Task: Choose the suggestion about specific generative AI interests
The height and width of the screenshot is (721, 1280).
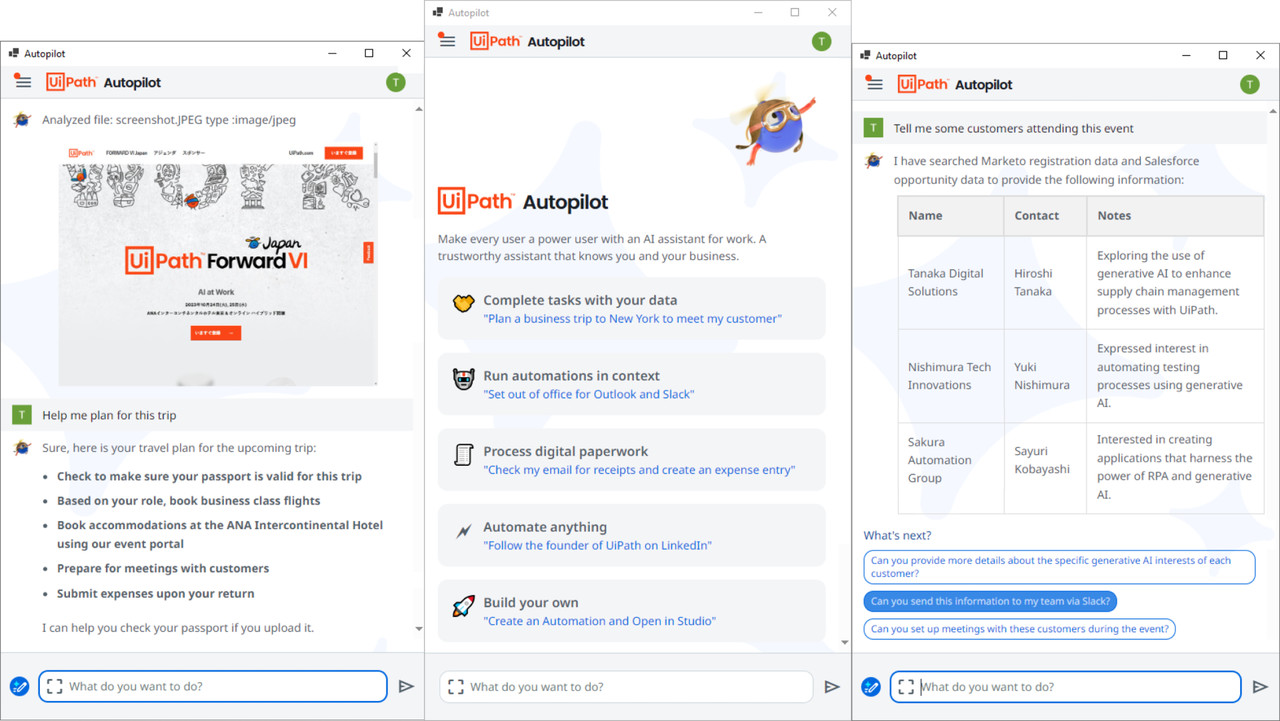Action: (x=1058, y=567)
